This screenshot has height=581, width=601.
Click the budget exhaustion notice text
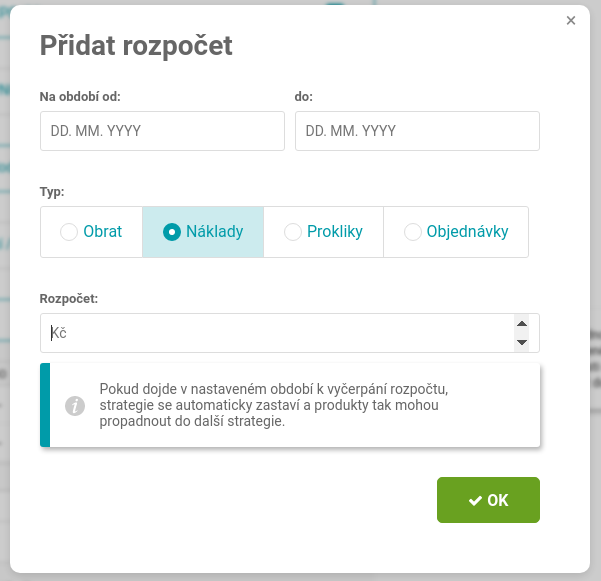274,405
